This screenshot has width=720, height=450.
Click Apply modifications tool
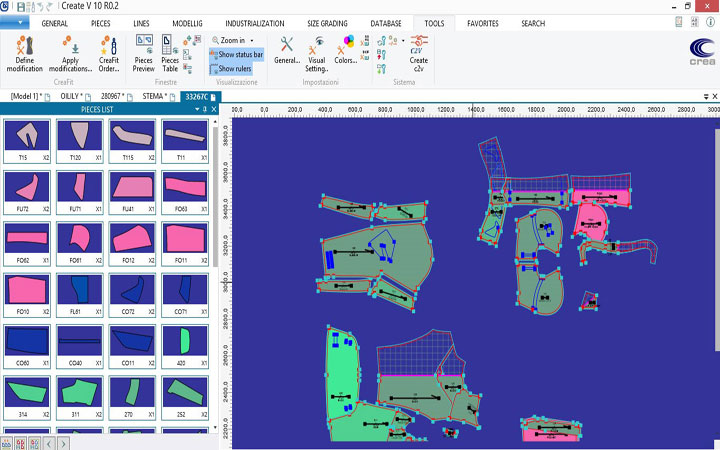[70, 50]
